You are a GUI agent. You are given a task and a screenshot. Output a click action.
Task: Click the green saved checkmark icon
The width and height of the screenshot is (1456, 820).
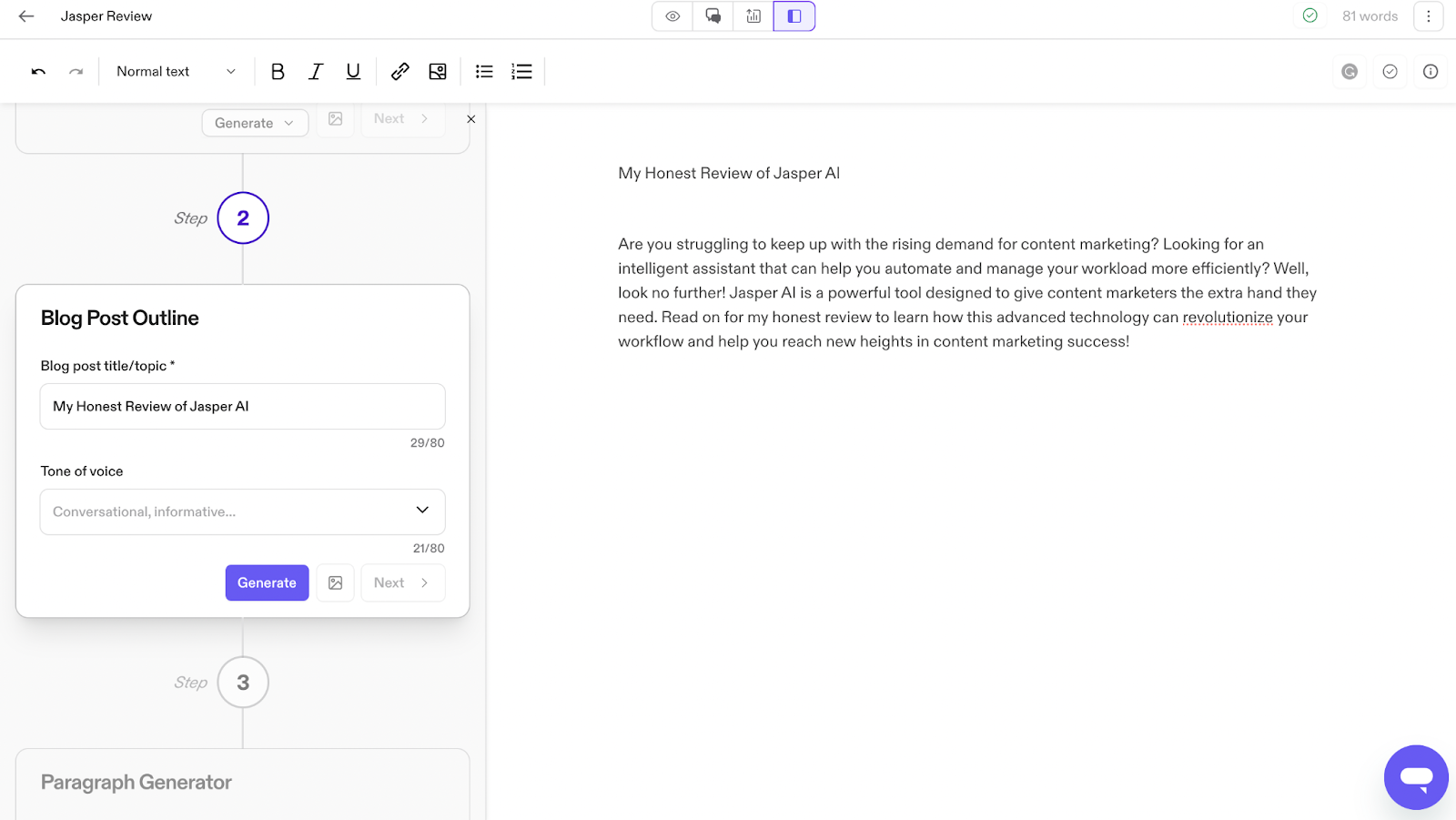(x=1309, y=15)
